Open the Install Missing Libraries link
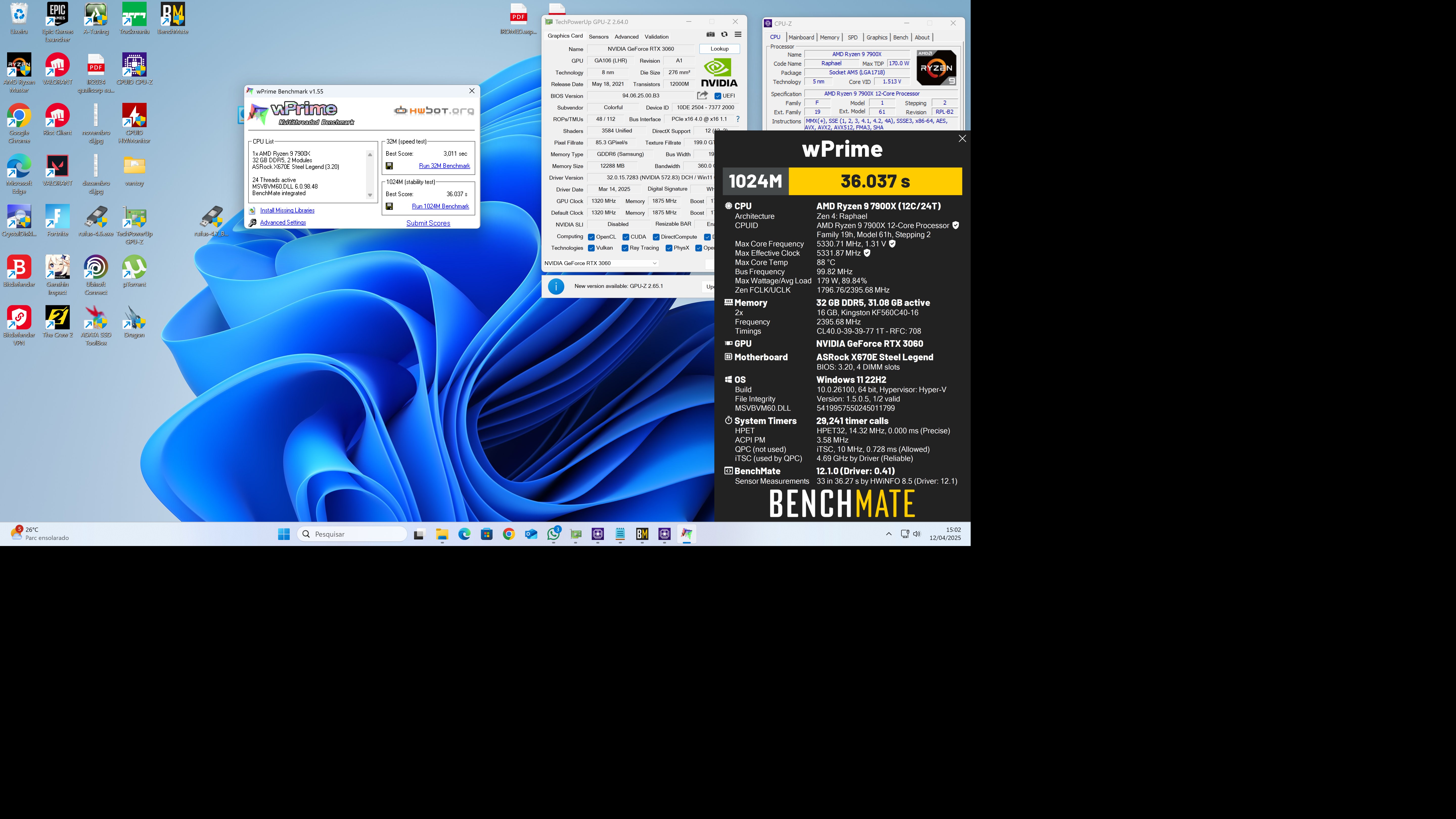This screenshot has width=1456, height=819. pos(287,210)
